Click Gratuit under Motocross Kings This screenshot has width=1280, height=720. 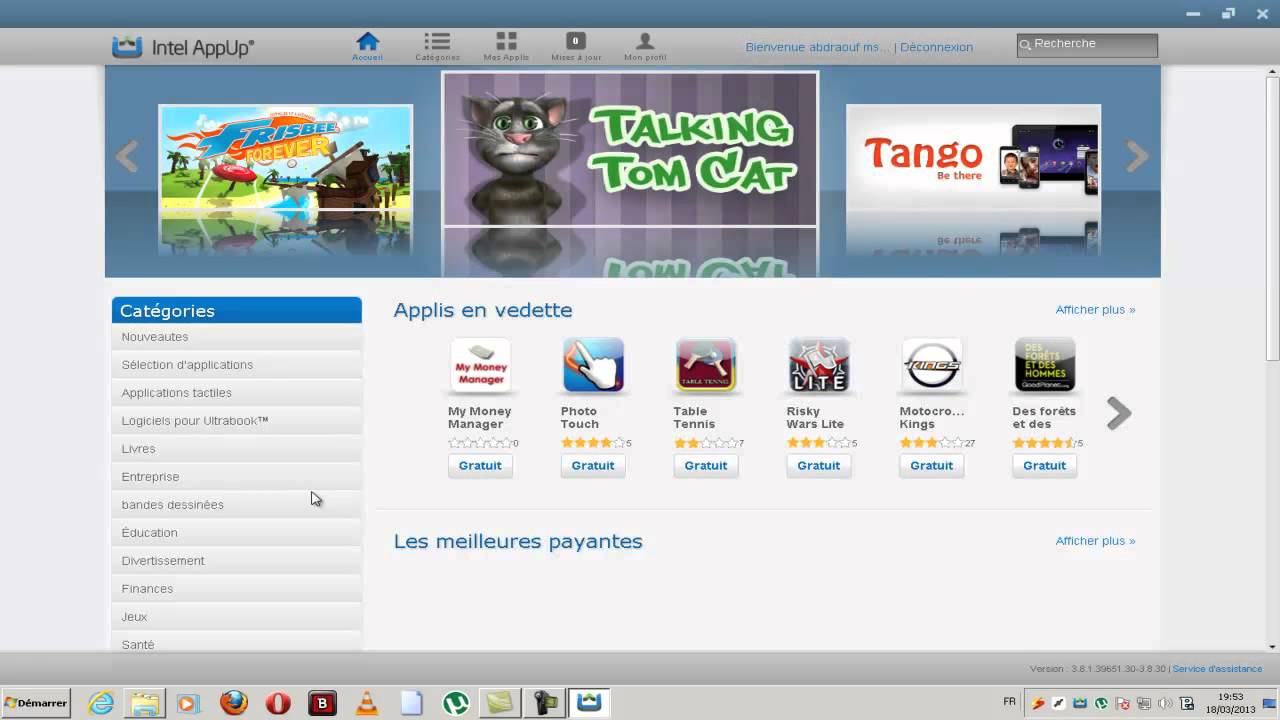point(932,465)
